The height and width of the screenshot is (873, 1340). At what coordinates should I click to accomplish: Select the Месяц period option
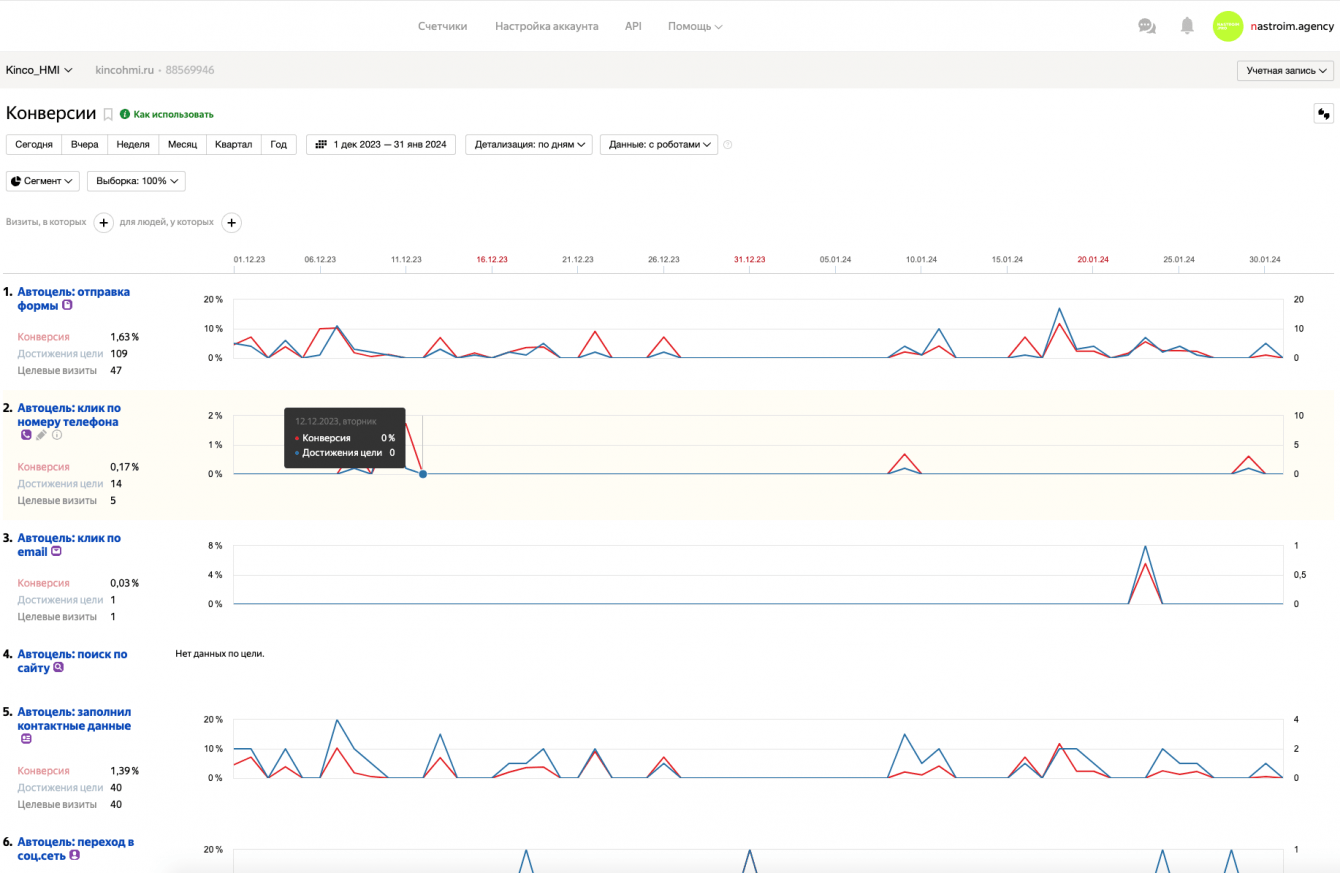[x=182, y=145]
